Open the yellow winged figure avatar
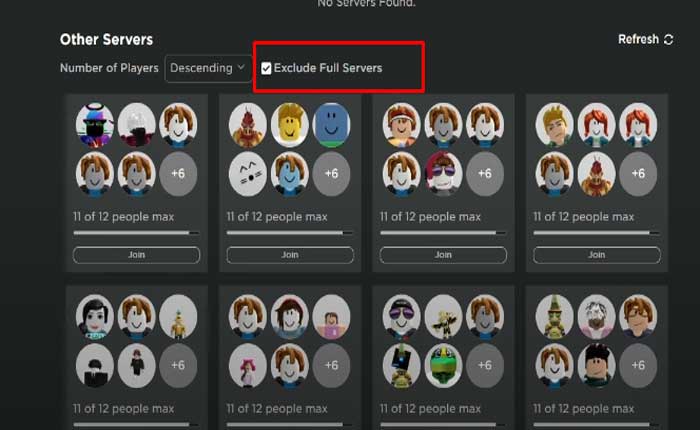 (x=443, y=317)
